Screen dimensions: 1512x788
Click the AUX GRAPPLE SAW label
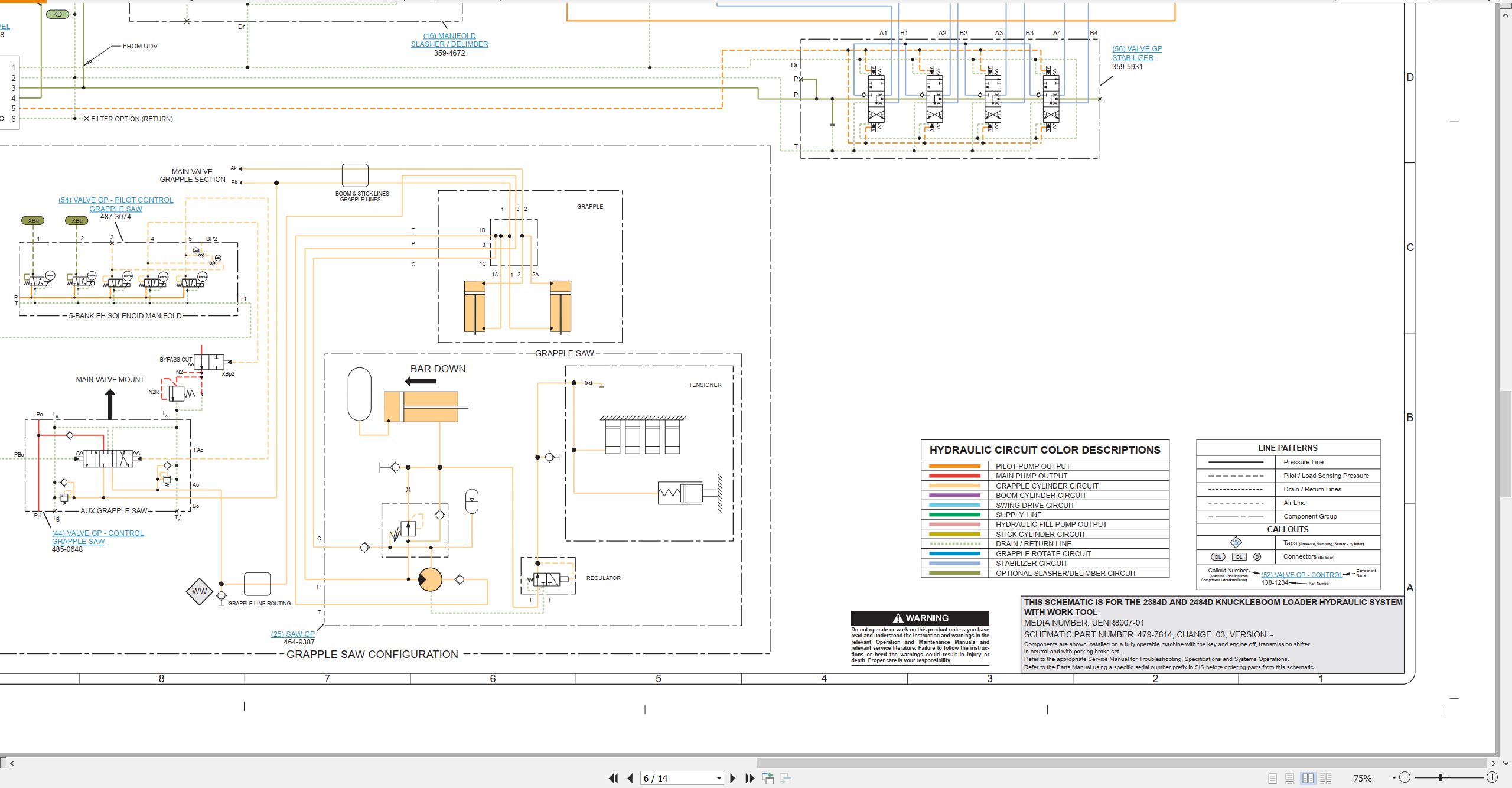pyautogui.click(x=114, y=511)
